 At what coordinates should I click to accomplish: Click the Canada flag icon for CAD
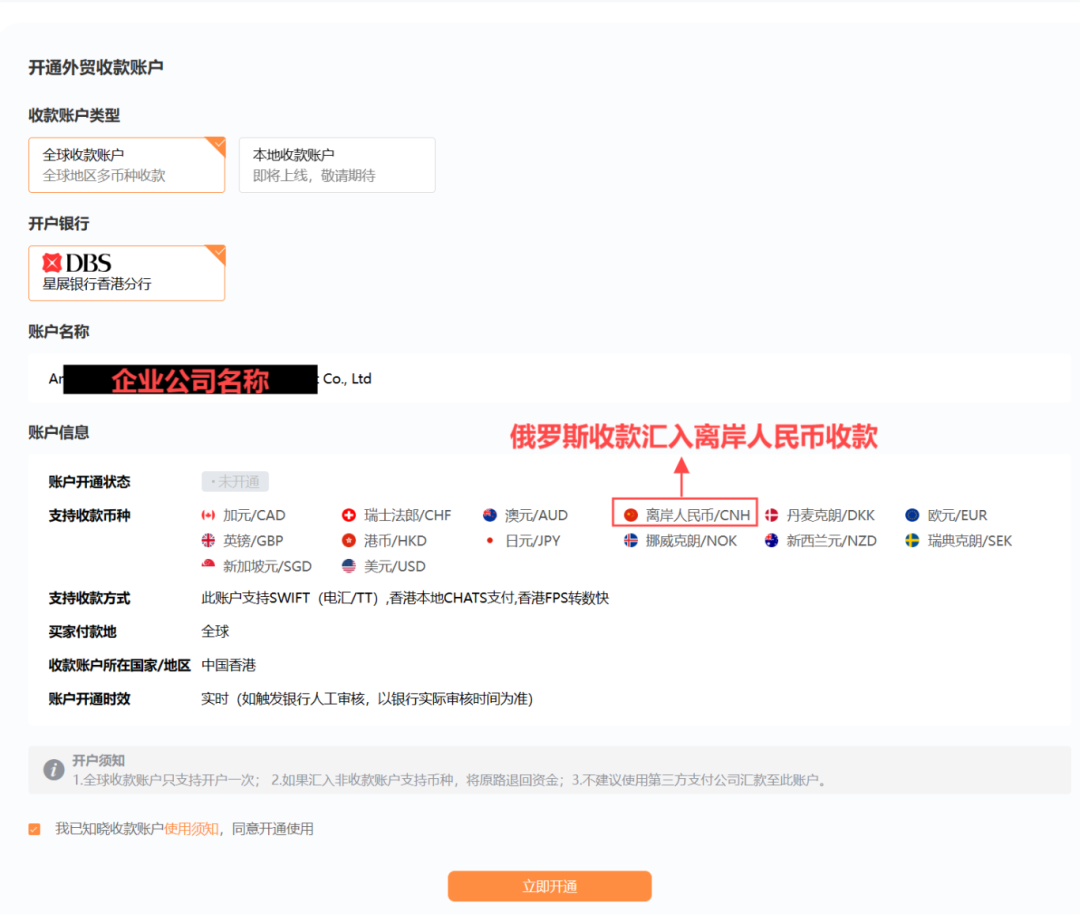[208, 515]
